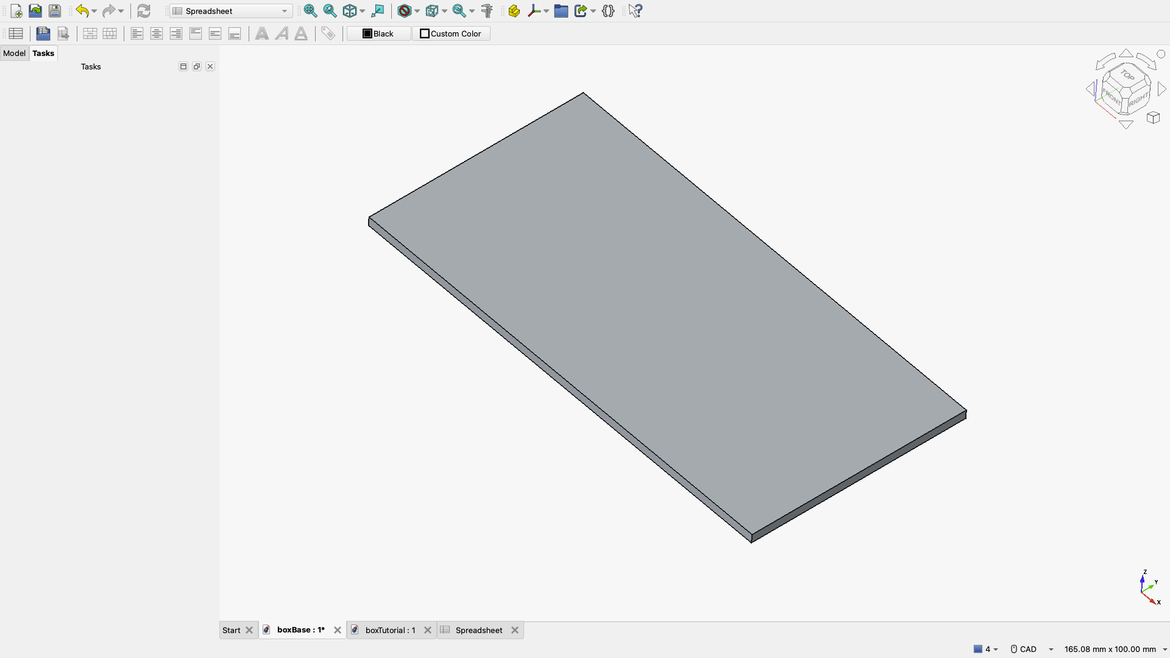Open the Set Alias tool
Screen dimensions: 1170x658
(x=329, y=33)
